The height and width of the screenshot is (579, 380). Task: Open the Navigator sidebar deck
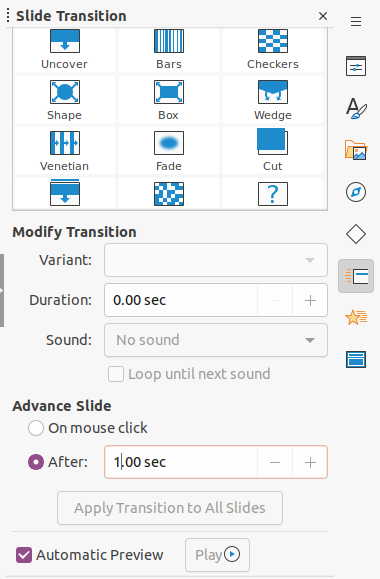click(356, 192)
